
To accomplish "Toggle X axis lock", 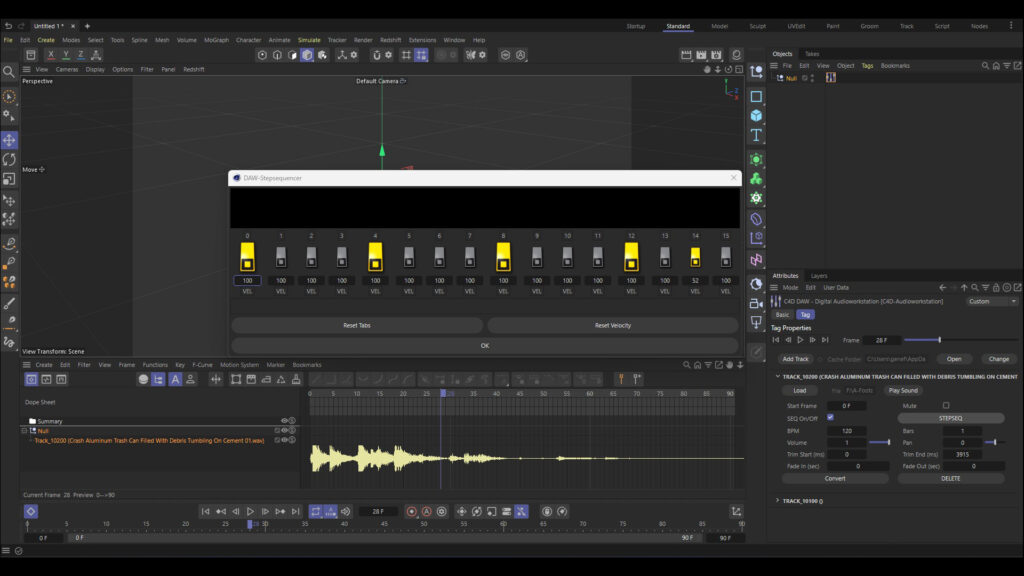I will pyautogui.click(x=50, y=55).
